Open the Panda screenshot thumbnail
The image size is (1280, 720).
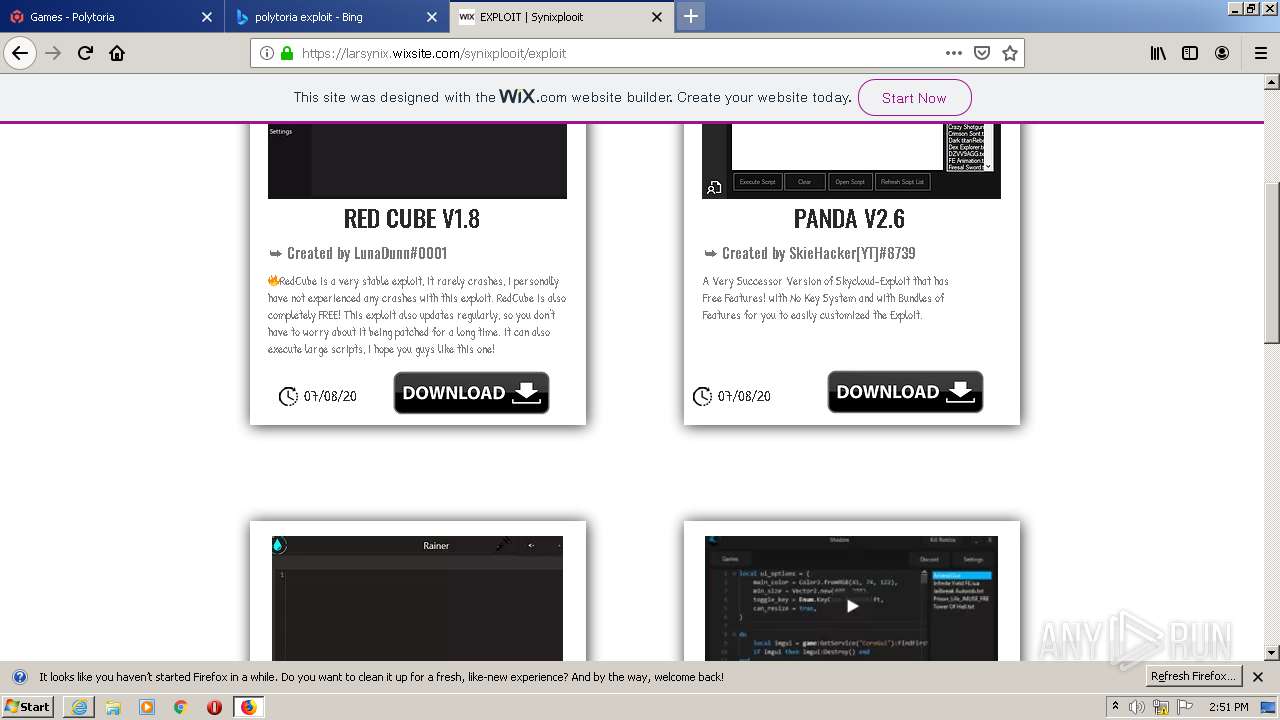[851, 160]
